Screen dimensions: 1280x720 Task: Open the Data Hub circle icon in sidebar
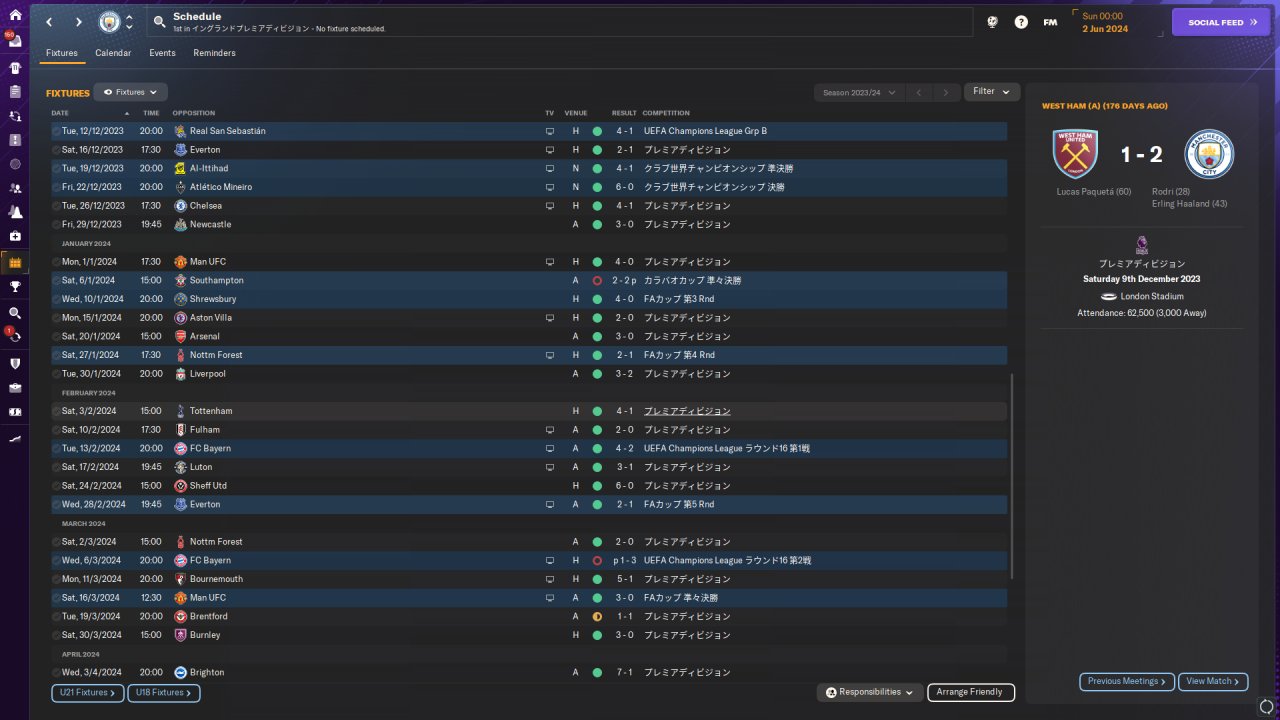click(14, 164)
